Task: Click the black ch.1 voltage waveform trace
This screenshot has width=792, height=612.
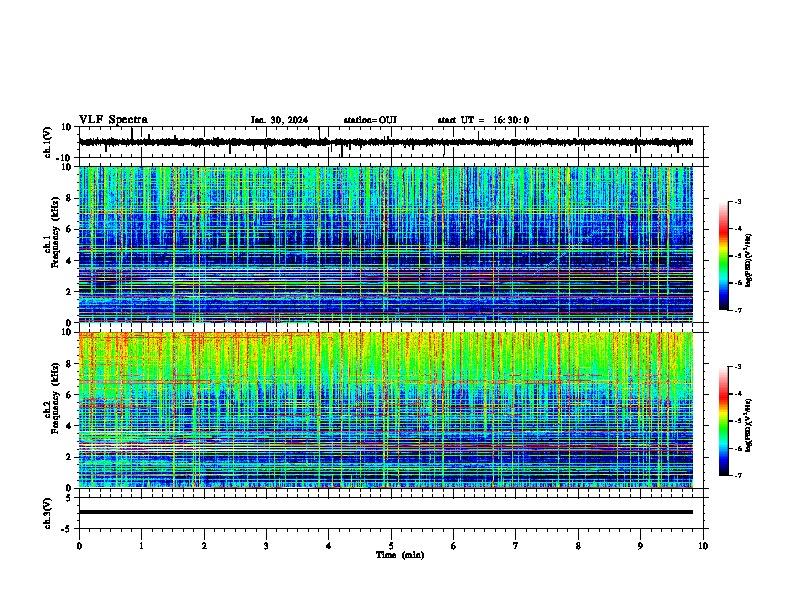Action: click(x=385, y=142)
